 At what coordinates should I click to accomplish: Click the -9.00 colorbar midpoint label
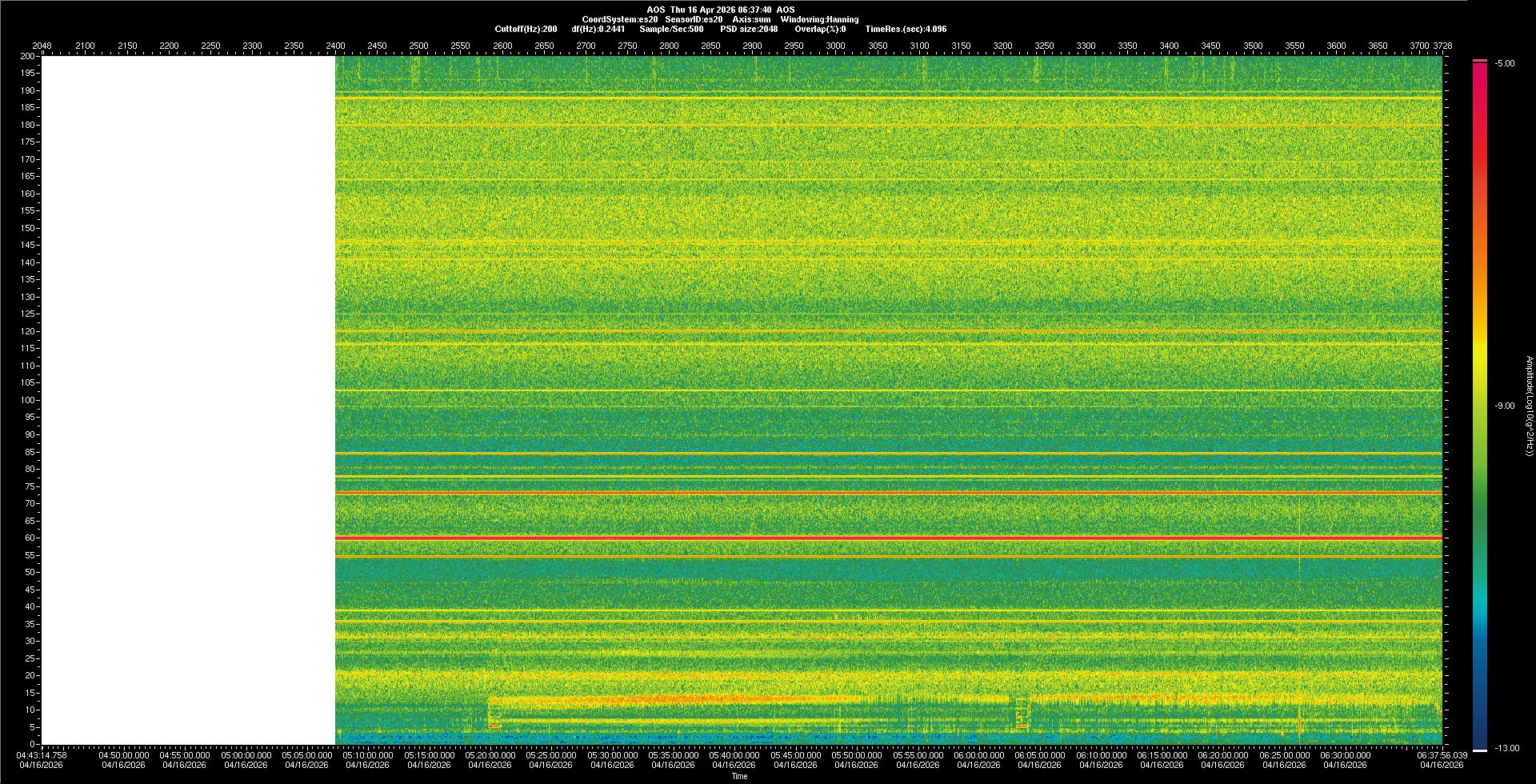click(x=1504, y=406)
